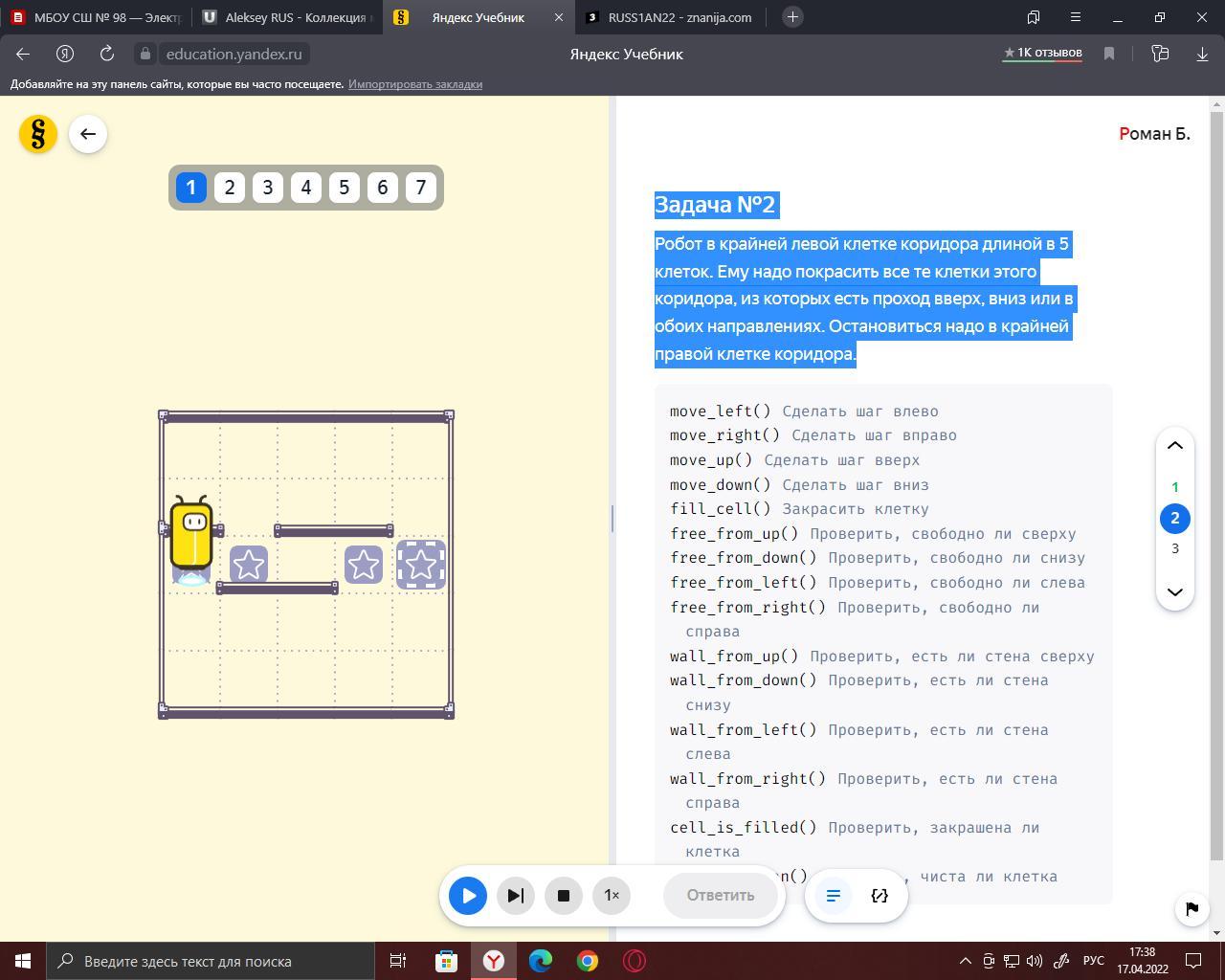
Task: Click the step-forward button
Action: point(515,896)
